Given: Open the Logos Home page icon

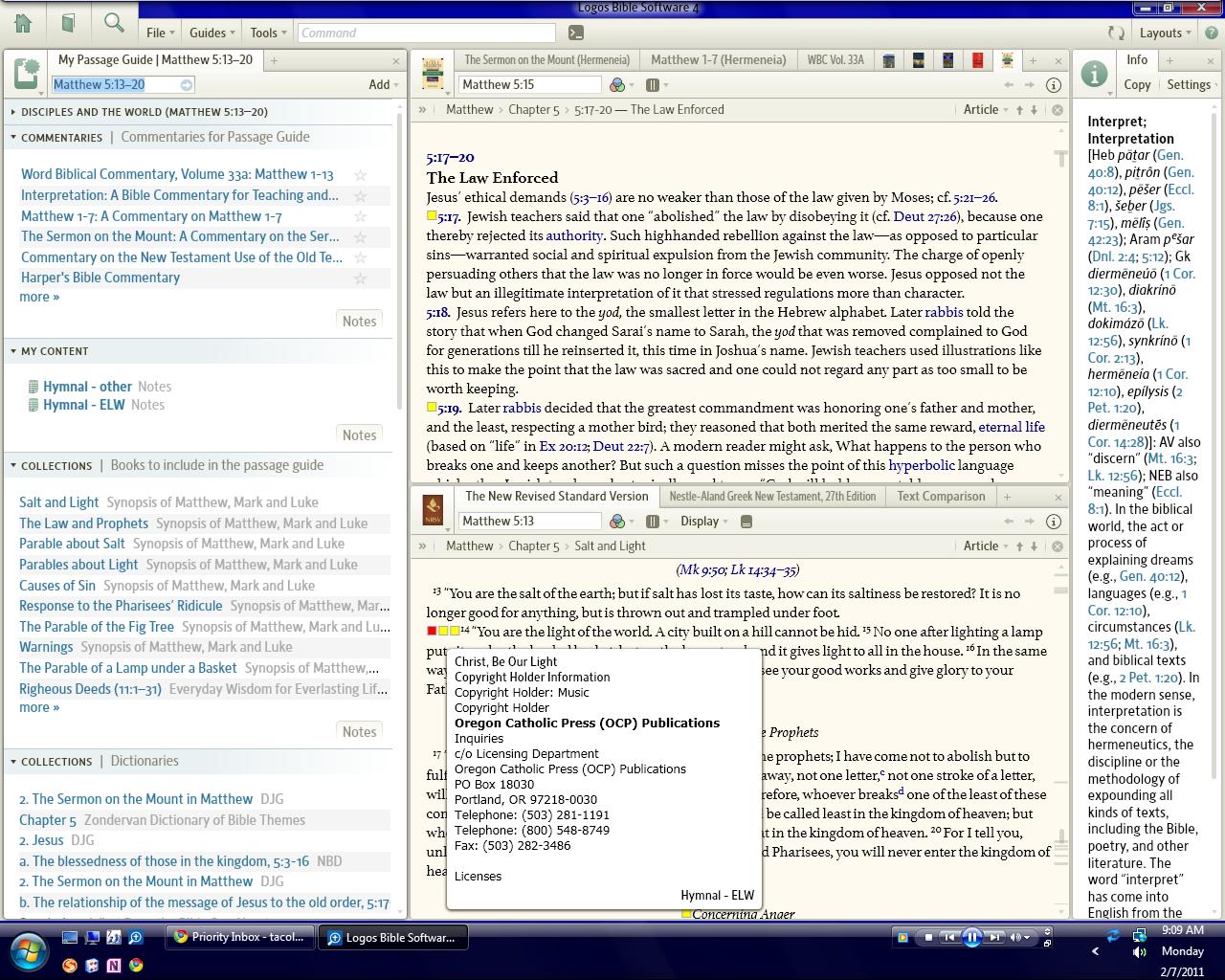Looking at the screenshot, I should (22, 23).
